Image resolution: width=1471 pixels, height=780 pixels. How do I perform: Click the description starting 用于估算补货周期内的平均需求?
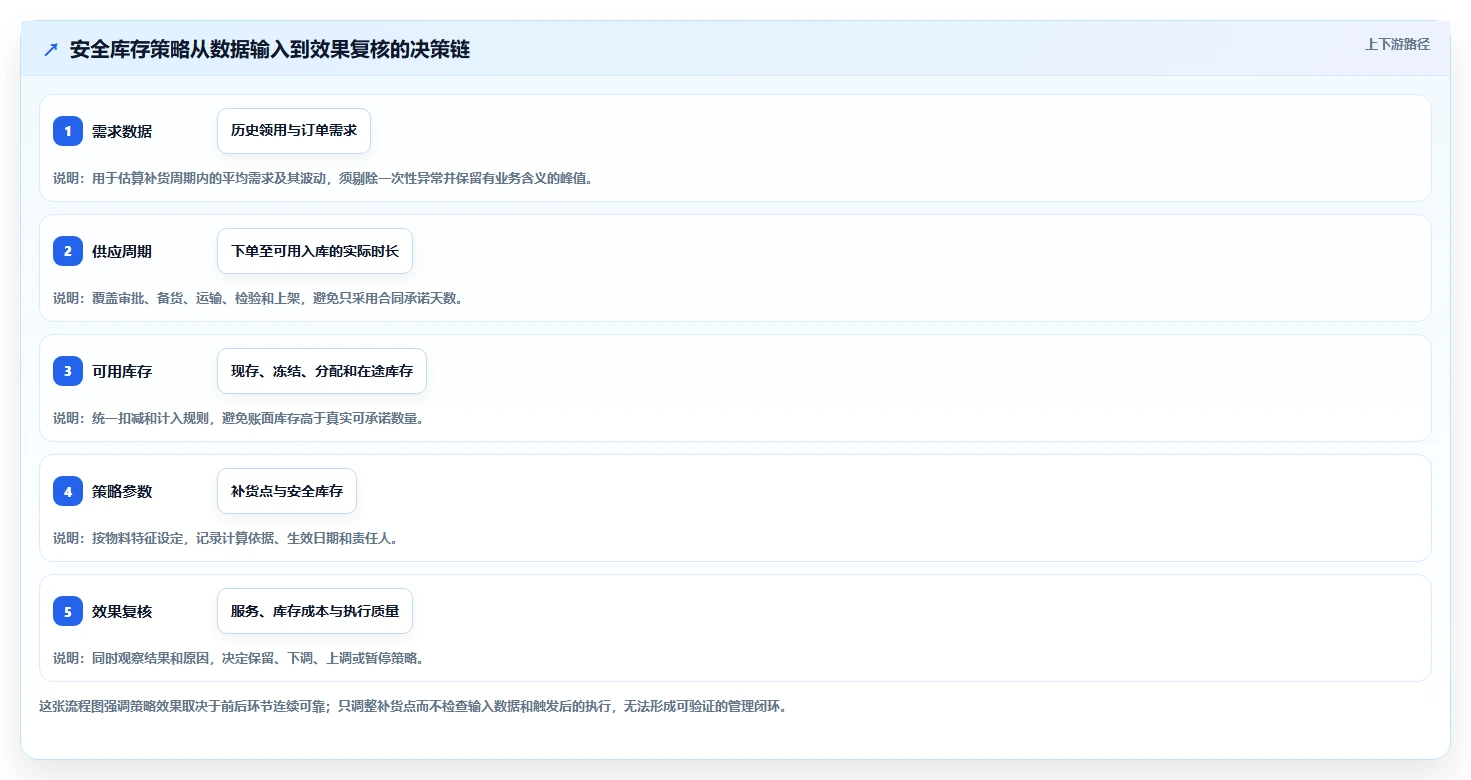pos(323,178)
